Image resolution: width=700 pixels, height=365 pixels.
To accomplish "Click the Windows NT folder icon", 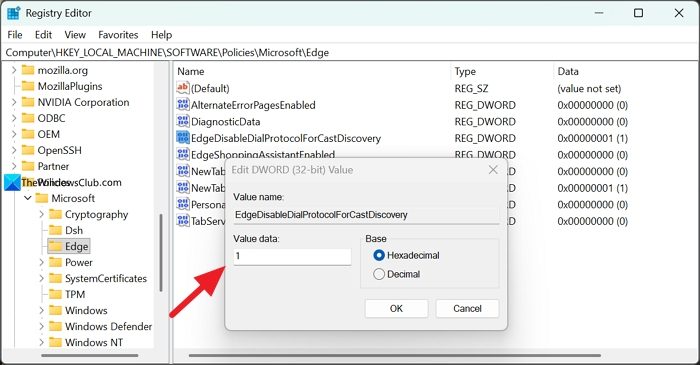I will pyautogui.click(x=55, y=343).
